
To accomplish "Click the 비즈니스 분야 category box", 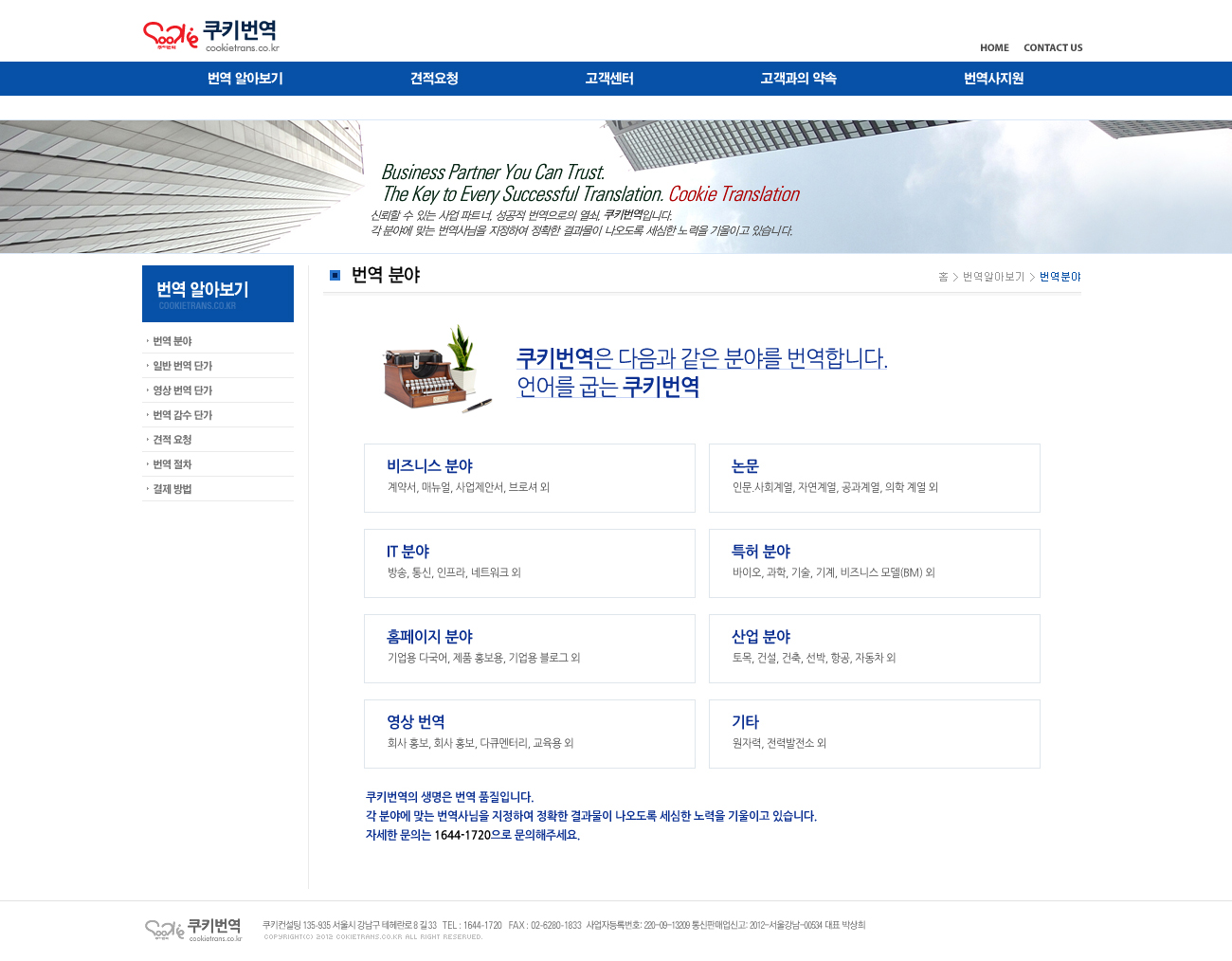I will point(529,478).
